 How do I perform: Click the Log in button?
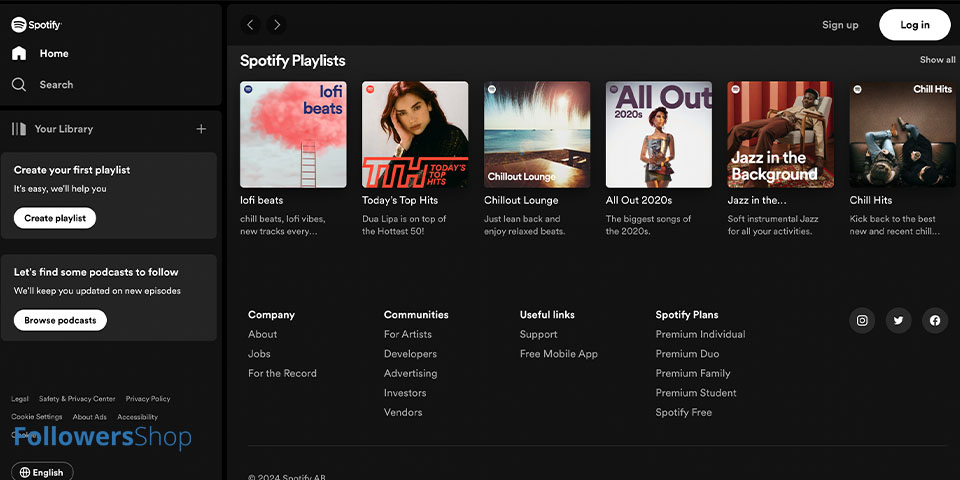915,25
